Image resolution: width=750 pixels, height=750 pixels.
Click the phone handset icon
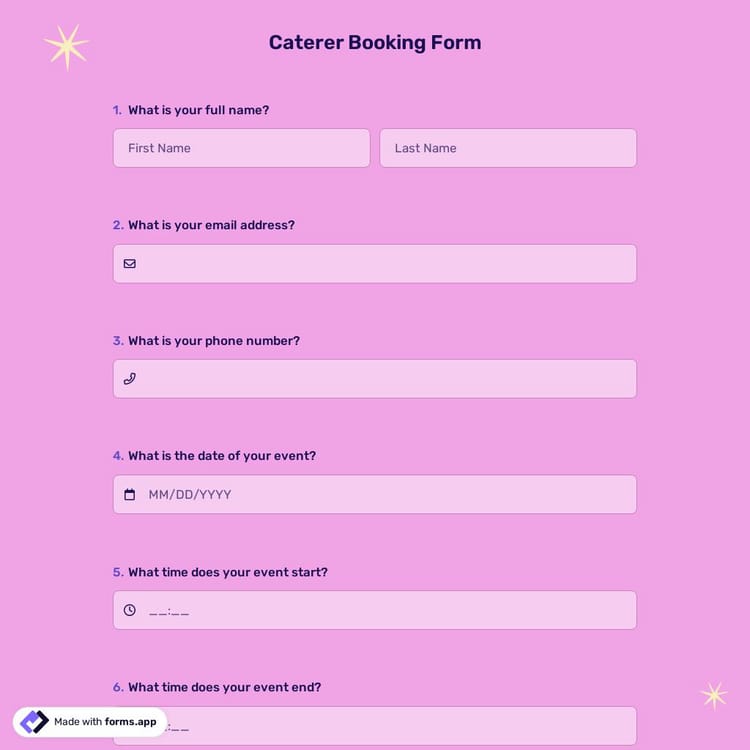click(x=130, y=379)
